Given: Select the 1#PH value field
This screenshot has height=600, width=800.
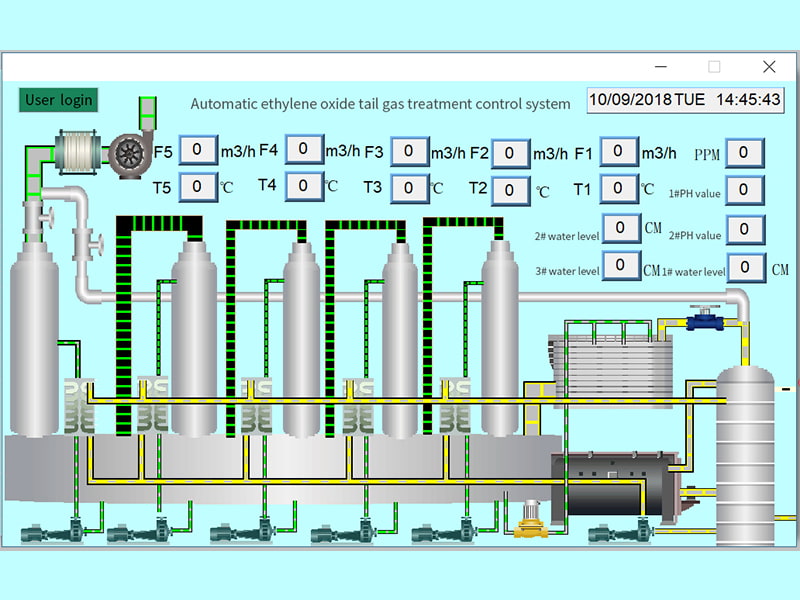Looking at the screenshot, I should (x=744, y=189).
